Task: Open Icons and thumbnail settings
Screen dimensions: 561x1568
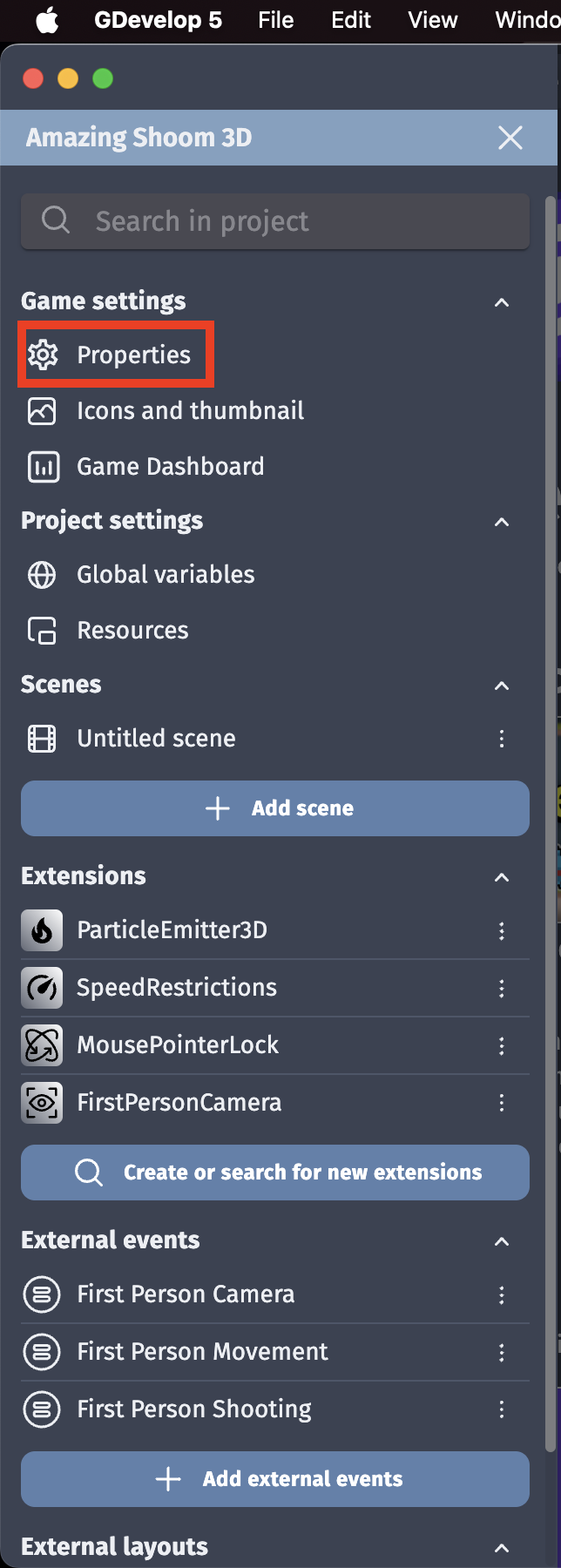Action: click(42, 410)
